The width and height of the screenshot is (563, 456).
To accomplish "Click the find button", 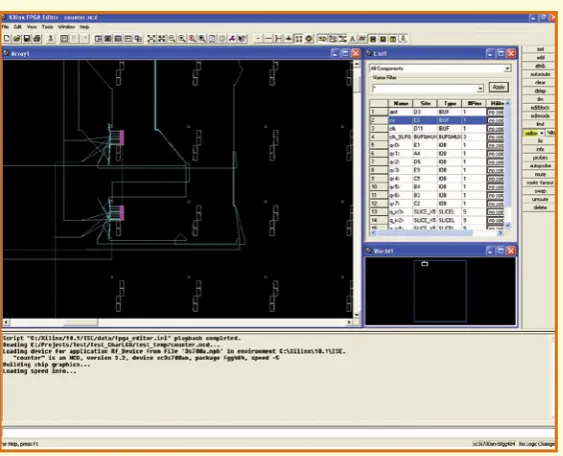I will point(540,124).
